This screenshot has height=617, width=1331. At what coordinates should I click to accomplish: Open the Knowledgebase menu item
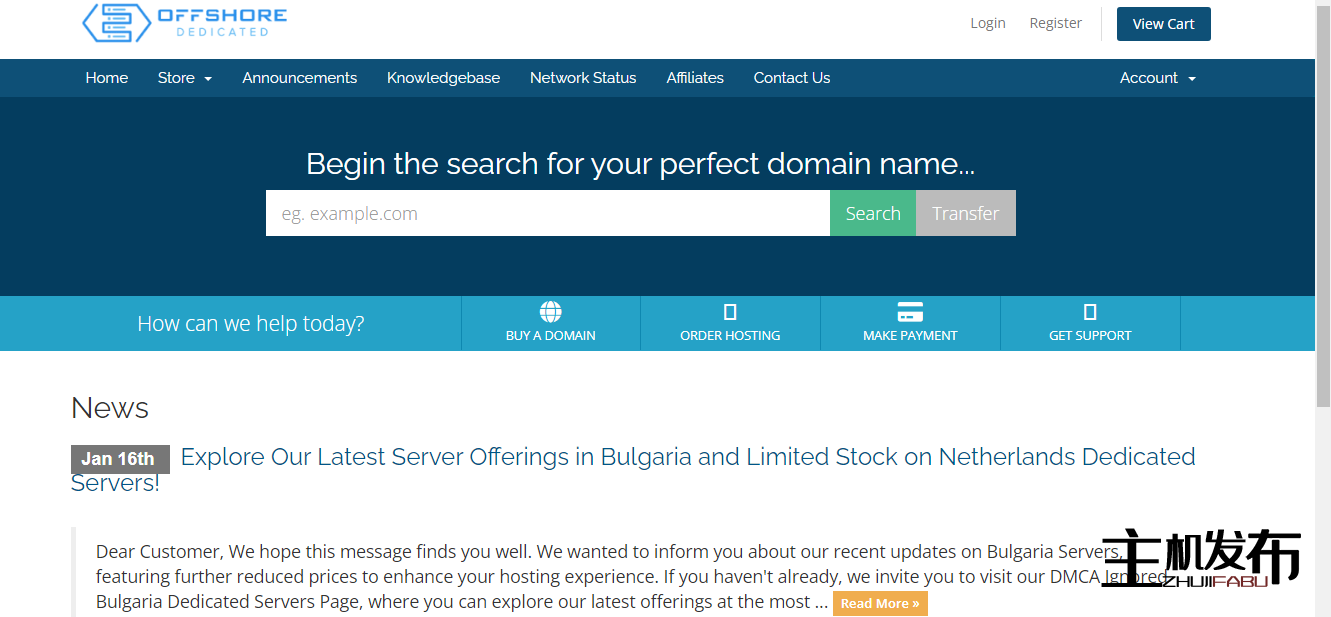(443, 78)
